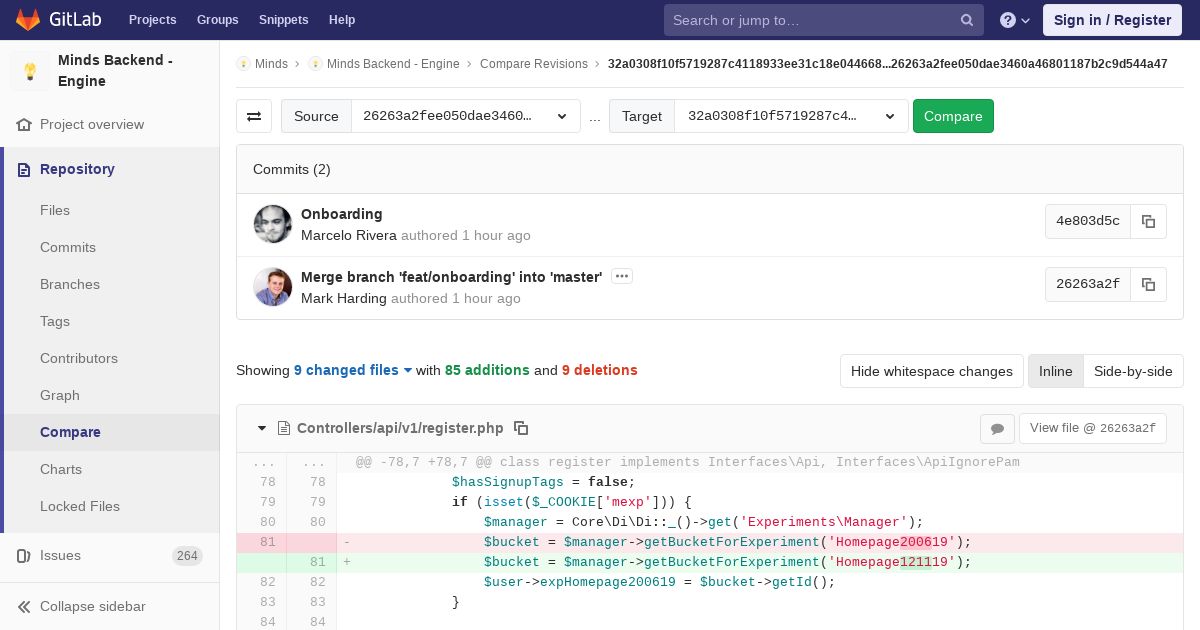
Task: Expand the 9 changed files list
Action: pos(353,370)
